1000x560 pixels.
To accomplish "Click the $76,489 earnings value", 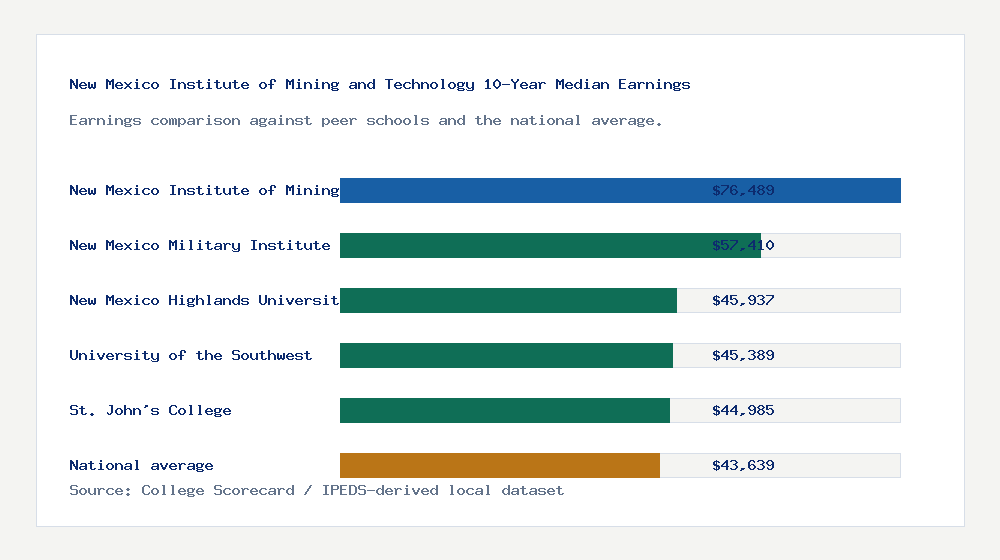I will [743, 190].
